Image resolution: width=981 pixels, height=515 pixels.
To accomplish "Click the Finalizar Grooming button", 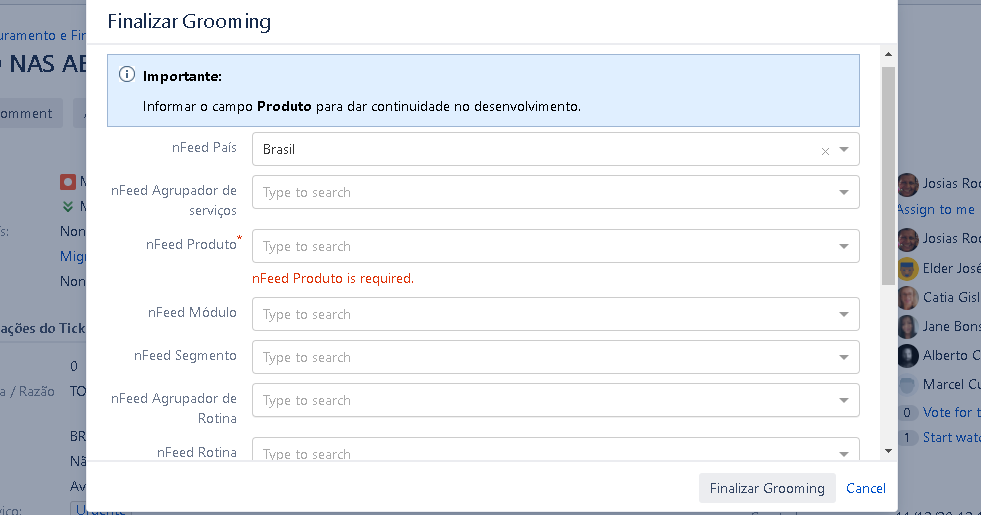I will [x=767, y=488].
